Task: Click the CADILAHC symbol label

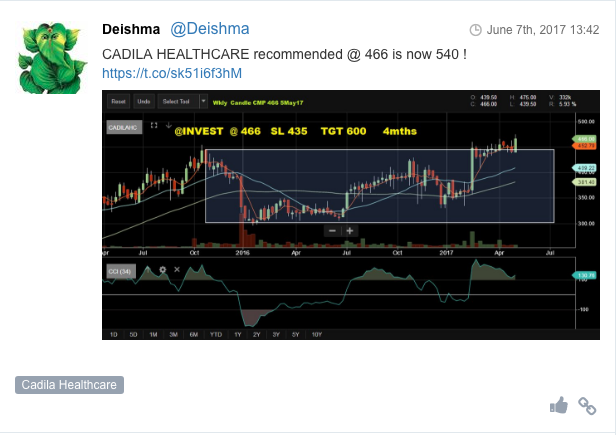Action: pos(124,127)
